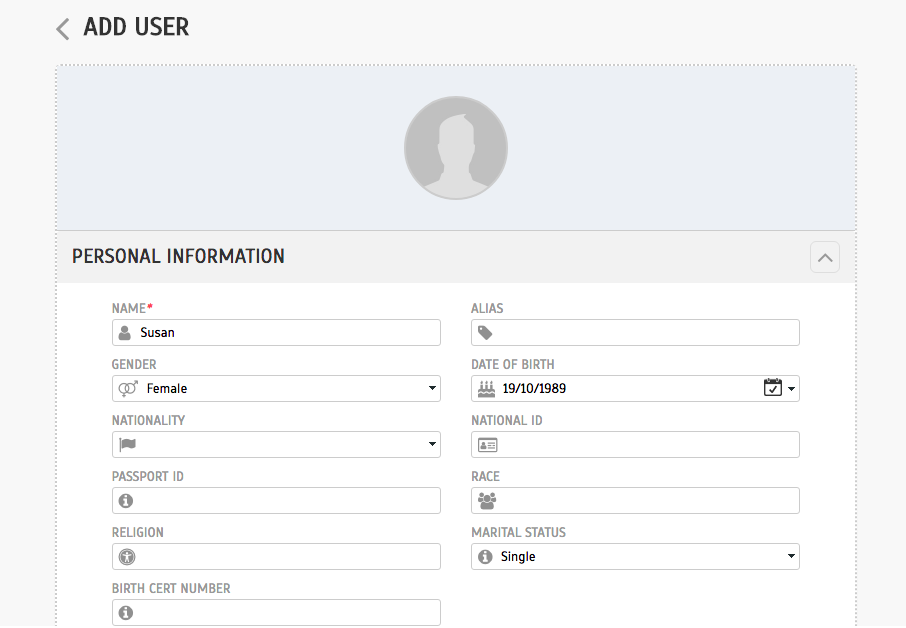Focus the Birth Cert Number input field

(276, 612)
